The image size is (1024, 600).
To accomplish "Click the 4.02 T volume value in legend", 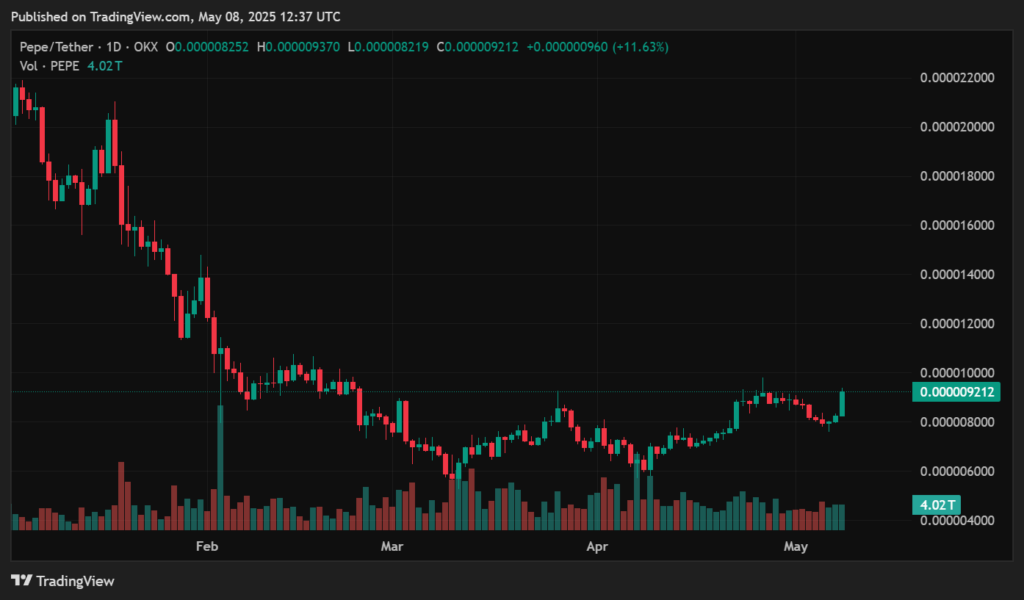I will [104, 66].
